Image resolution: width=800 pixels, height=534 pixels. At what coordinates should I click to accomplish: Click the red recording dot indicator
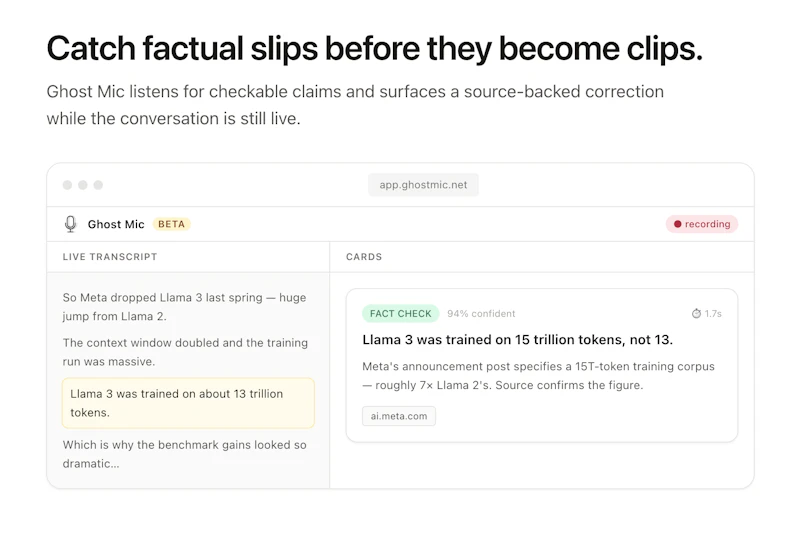pos(678,224)
